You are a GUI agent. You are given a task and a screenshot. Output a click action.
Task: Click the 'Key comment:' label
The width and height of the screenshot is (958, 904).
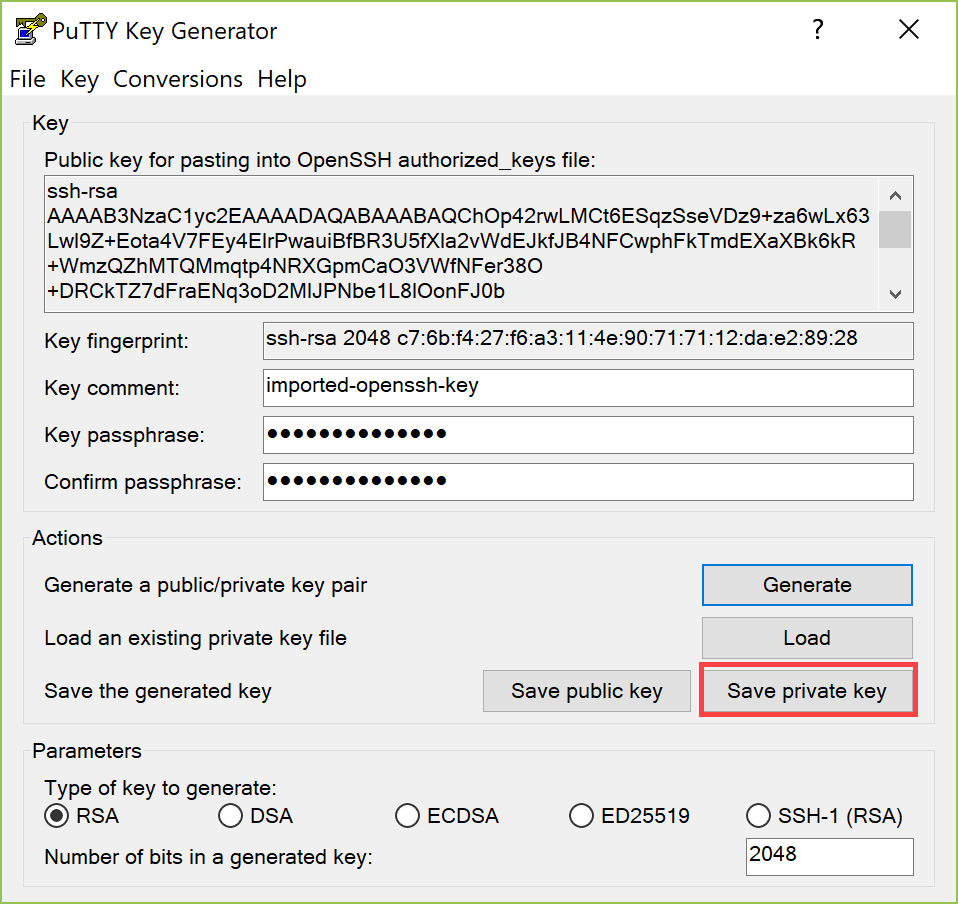click(x=112, y=388)
